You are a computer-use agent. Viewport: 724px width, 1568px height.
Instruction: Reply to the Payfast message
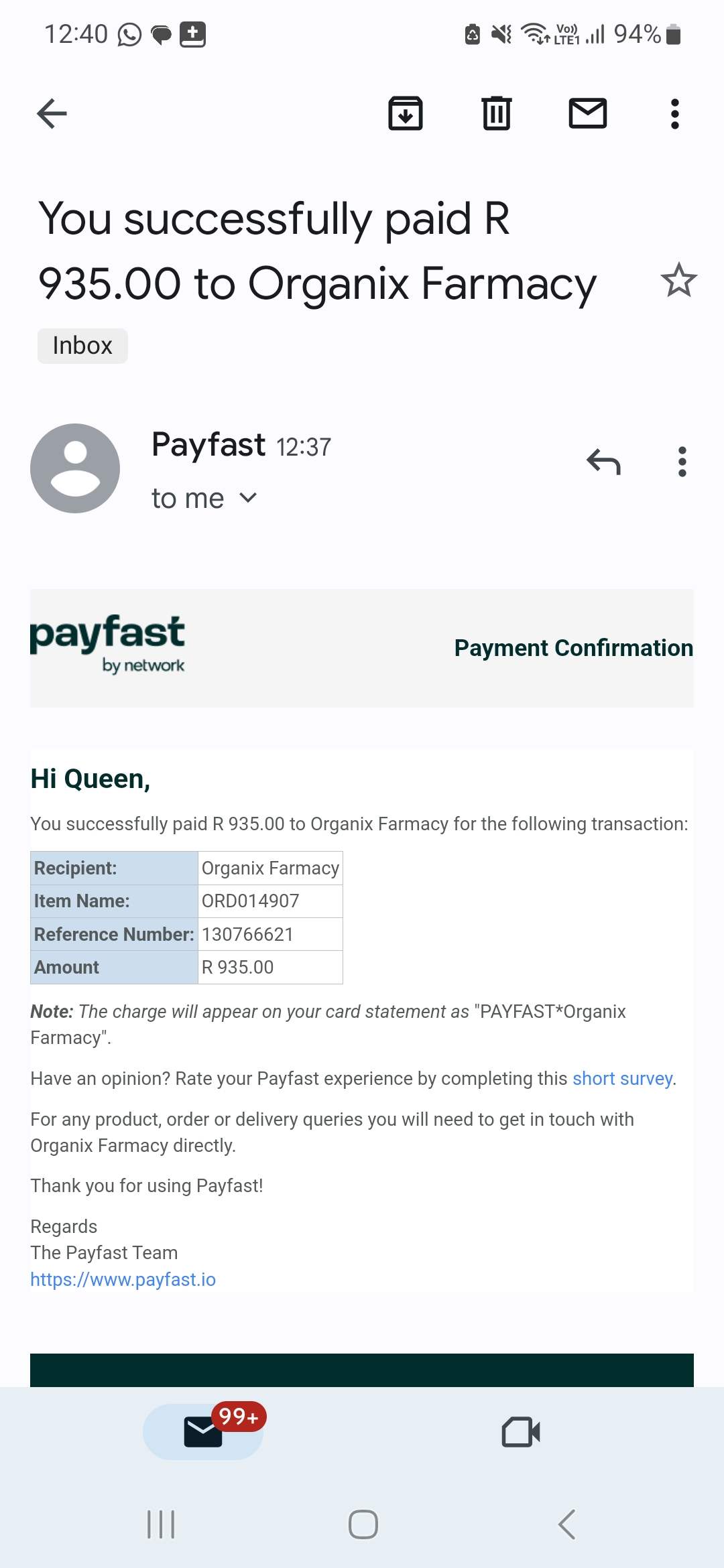603,462
